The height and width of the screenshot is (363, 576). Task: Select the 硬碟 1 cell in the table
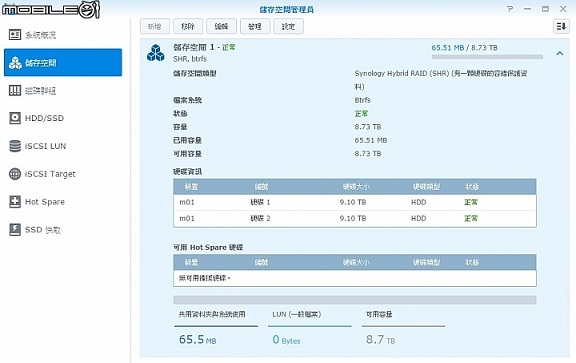(x=260, y=202)
